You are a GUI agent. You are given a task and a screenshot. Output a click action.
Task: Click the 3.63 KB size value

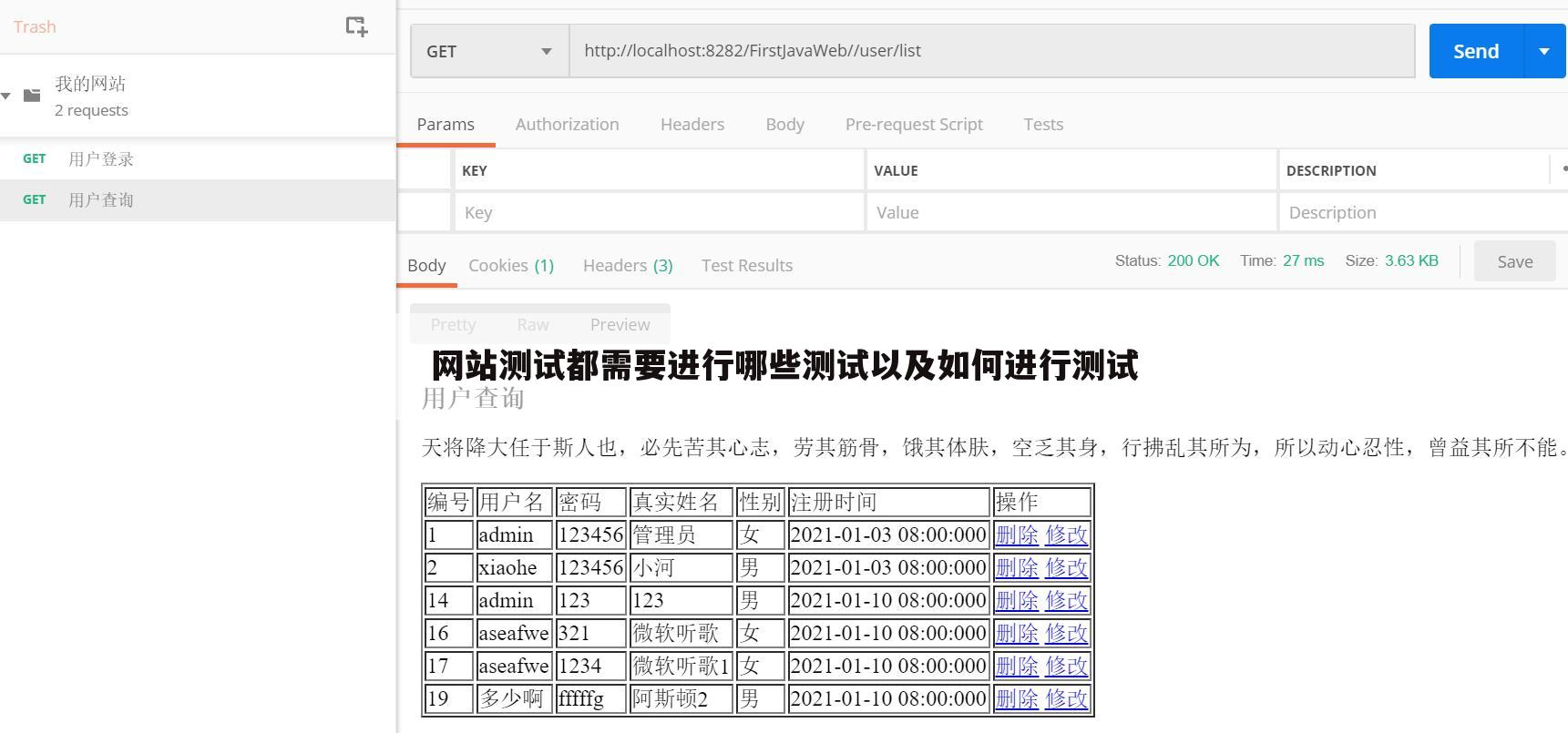pyautogui.click(x=1411, y=260)
